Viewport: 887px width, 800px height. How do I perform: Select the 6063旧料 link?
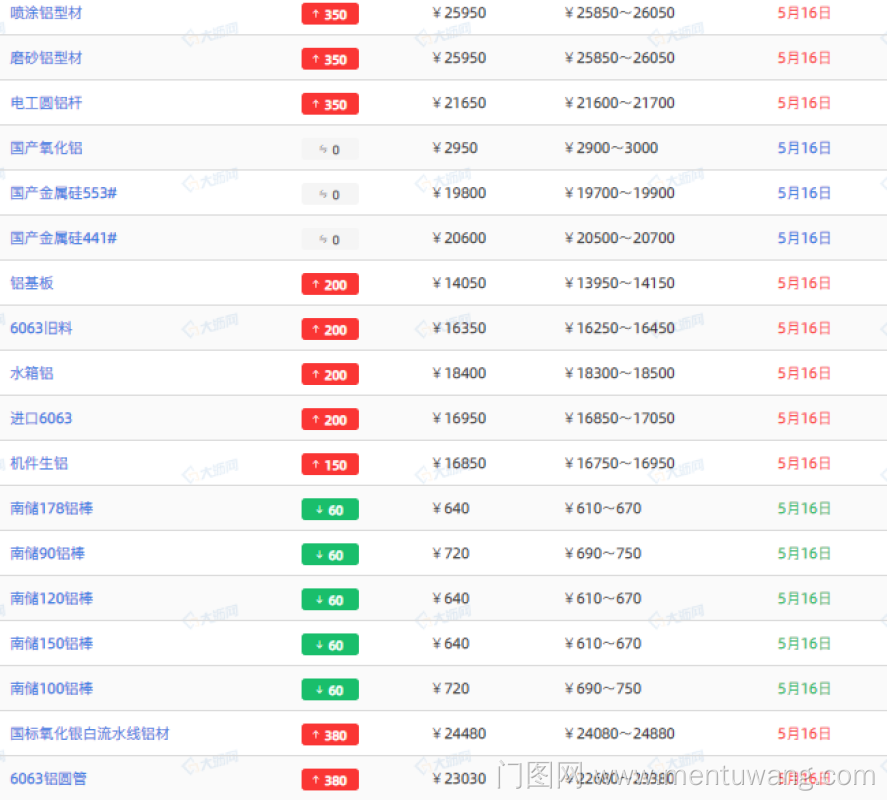(41, 328)
